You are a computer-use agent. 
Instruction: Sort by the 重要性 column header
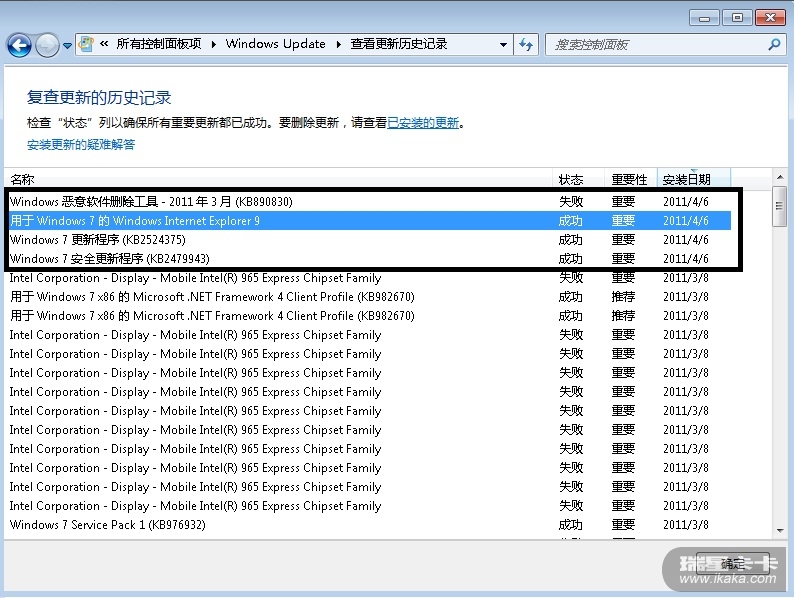[630, 179]
